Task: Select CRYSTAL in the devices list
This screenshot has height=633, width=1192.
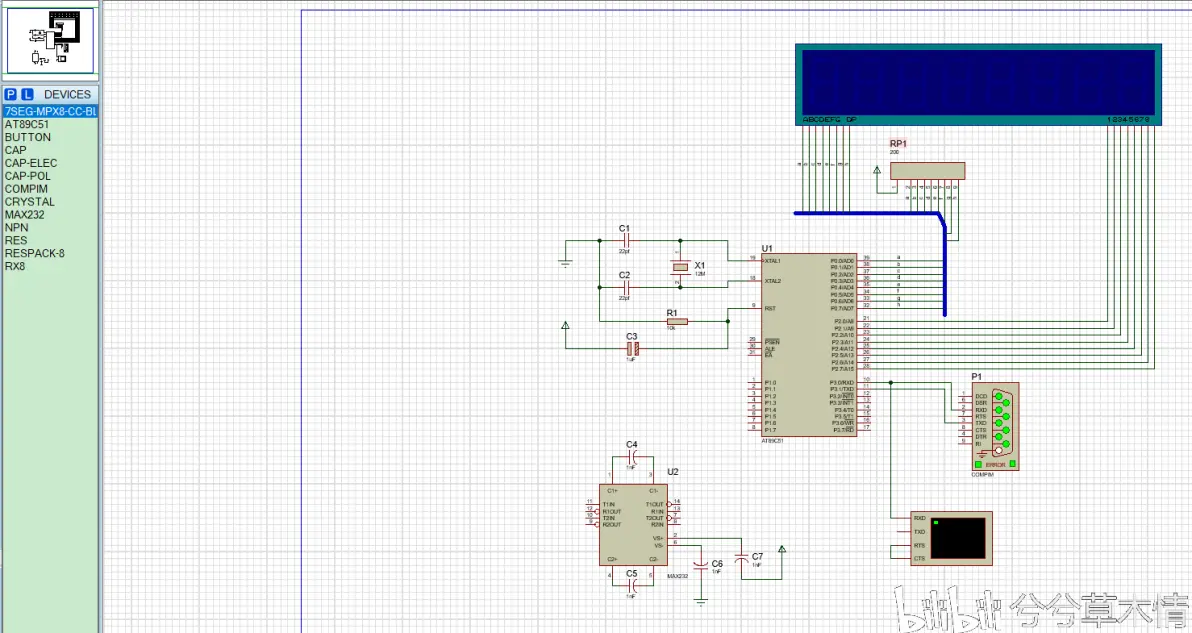Action: tap(30, 202)
